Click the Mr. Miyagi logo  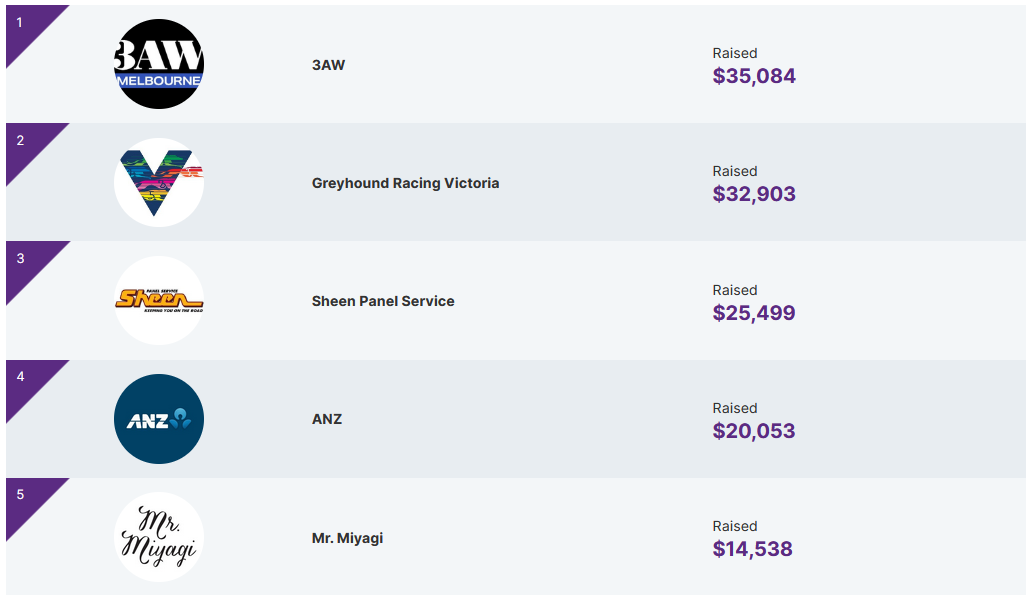[x=159, y=537]
